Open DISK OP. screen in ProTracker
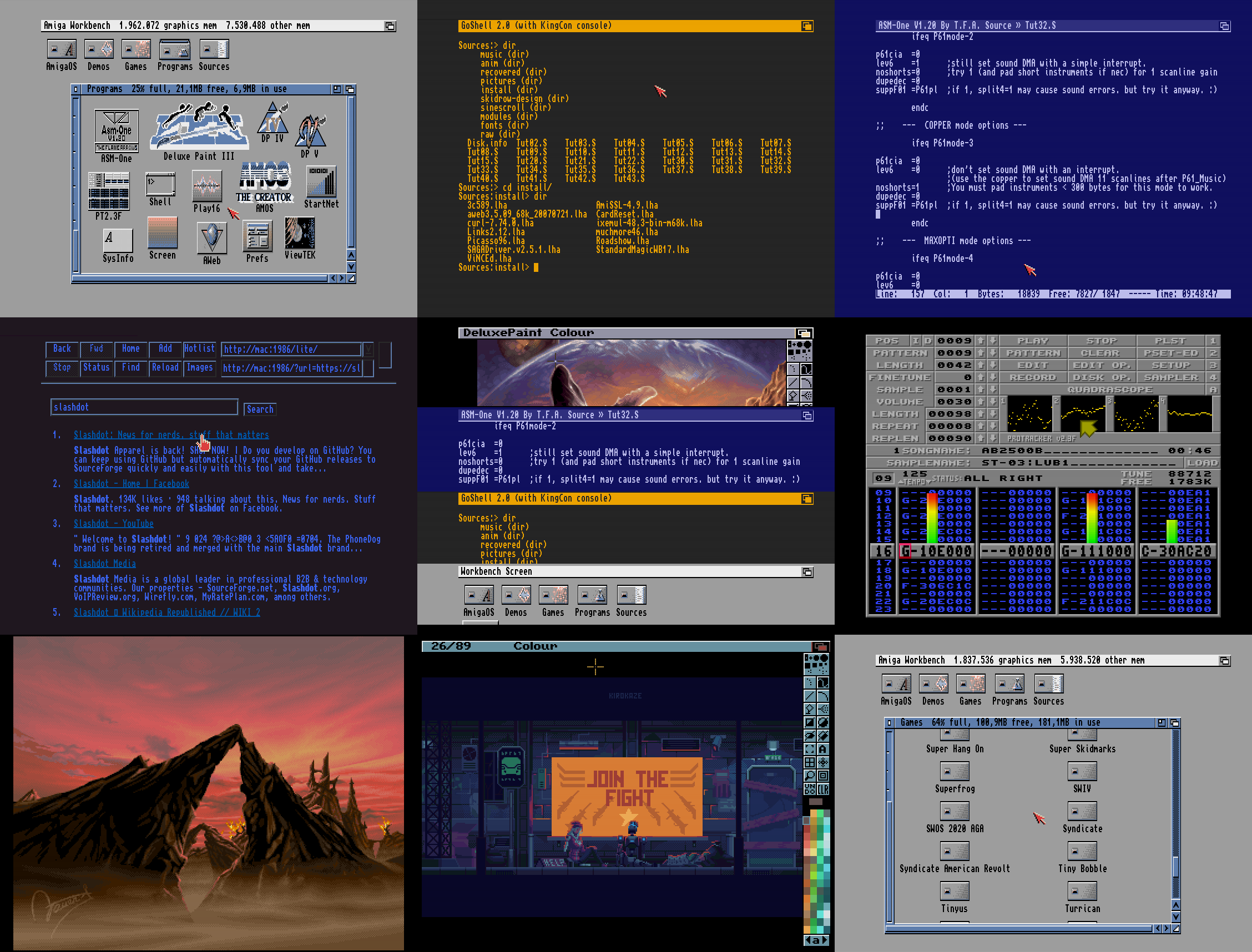The height and width of the screenshot is (952, 1252). coord(1101,377)
